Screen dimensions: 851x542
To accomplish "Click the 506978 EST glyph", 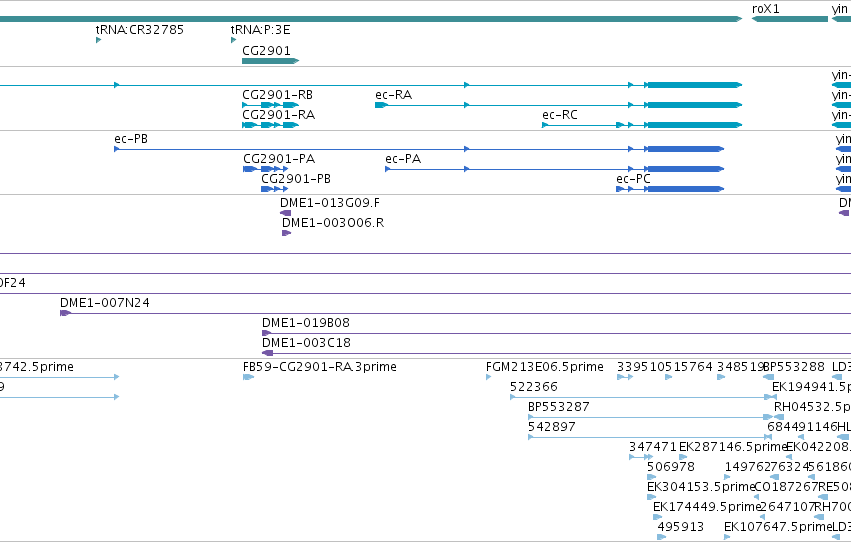I will tap(651, 477).
